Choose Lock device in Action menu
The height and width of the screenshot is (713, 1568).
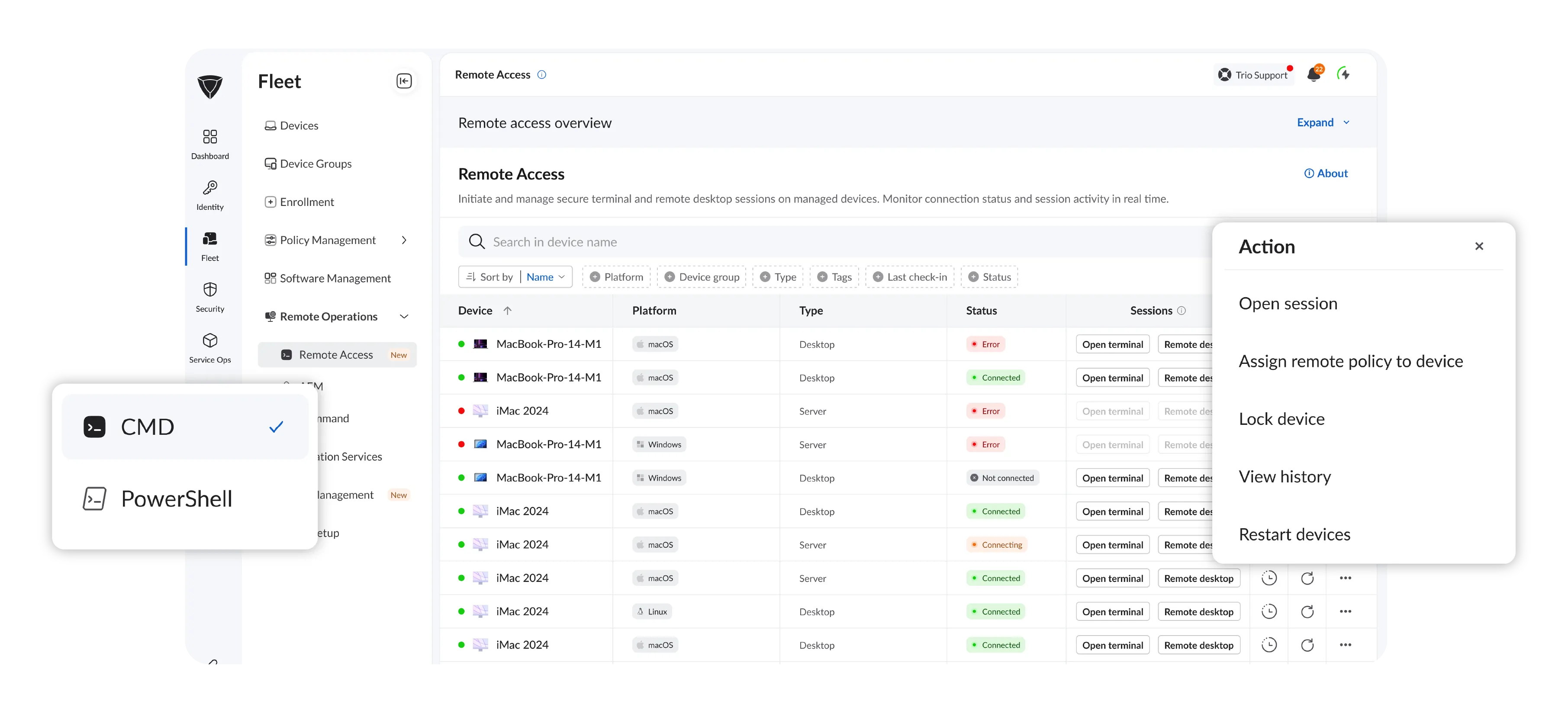[1281, 419]
